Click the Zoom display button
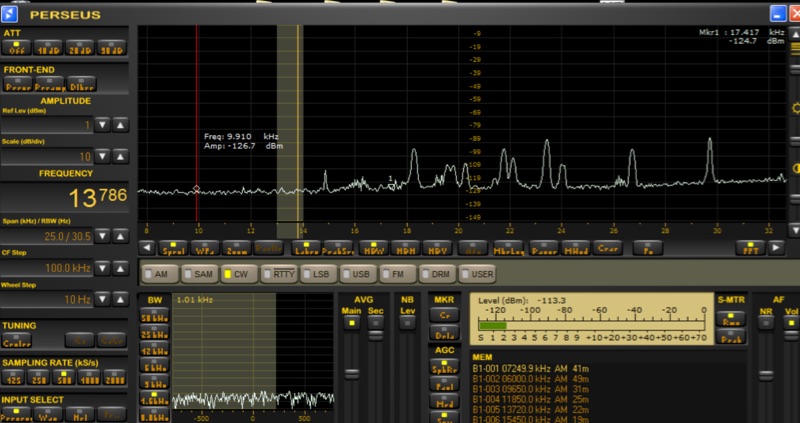The height and width of the screenshot is (423, 800). [x=237, y=248]
